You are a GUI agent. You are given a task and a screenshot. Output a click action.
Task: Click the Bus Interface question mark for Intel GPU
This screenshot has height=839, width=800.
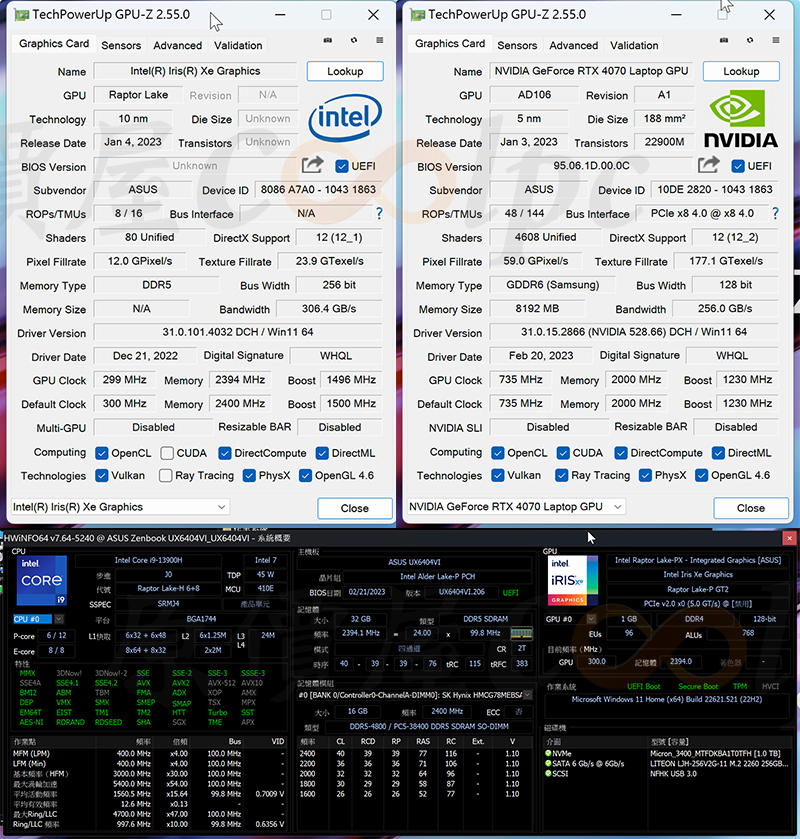(x=379, y=213)
